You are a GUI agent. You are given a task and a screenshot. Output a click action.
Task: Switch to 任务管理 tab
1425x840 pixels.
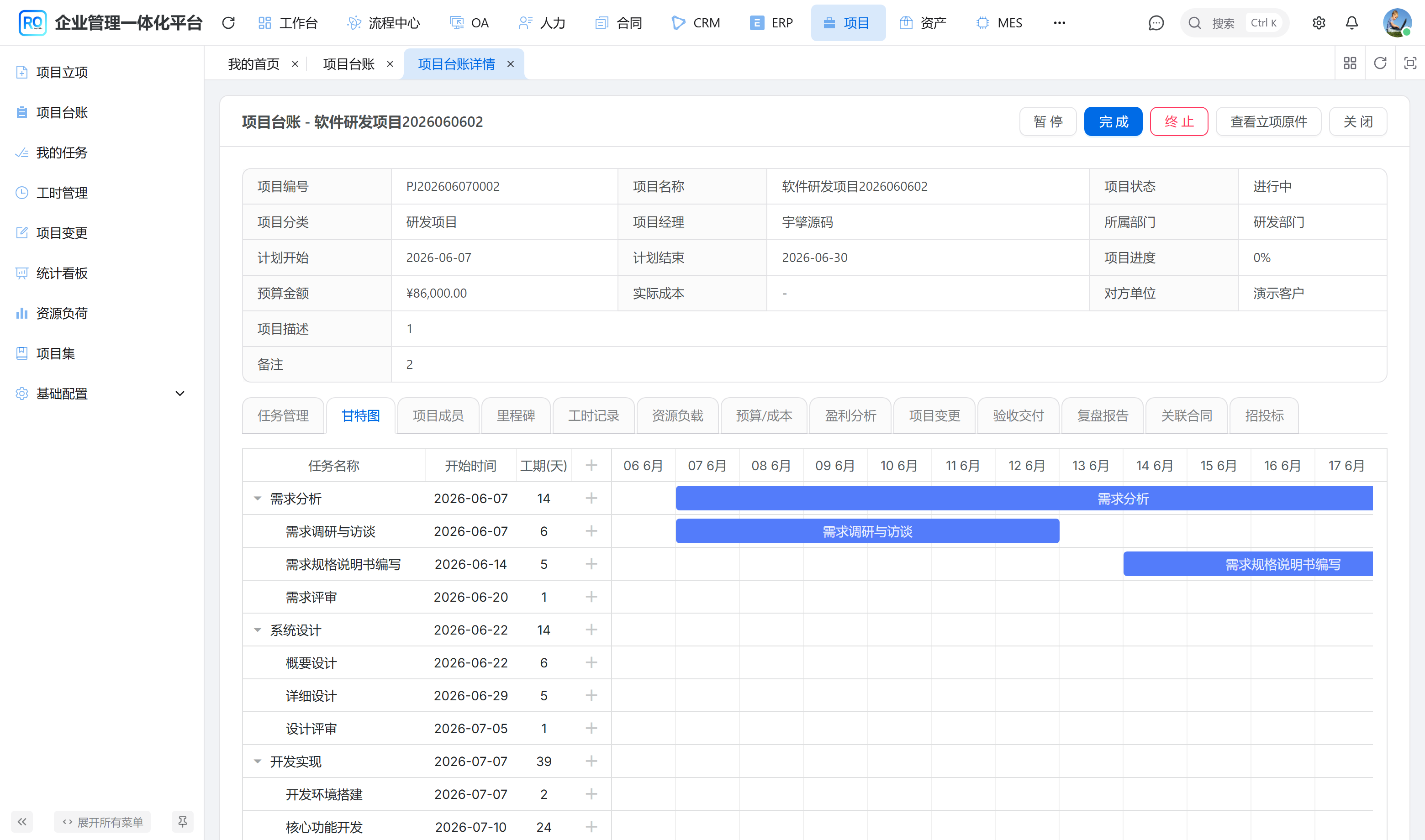click(x=283, y=415)
